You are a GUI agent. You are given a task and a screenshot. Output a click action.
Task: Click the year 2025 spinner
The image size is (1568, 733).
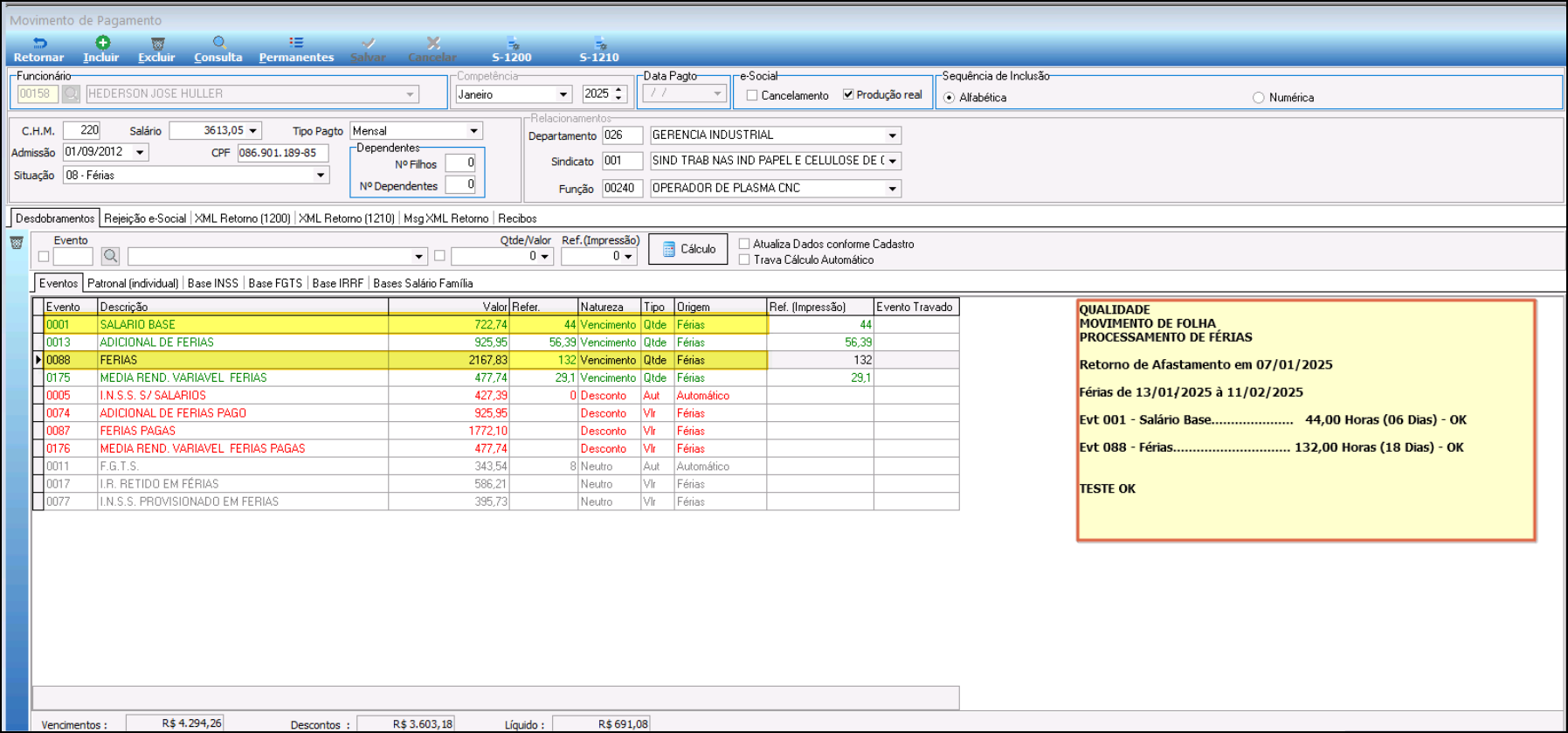click(618, 93)
